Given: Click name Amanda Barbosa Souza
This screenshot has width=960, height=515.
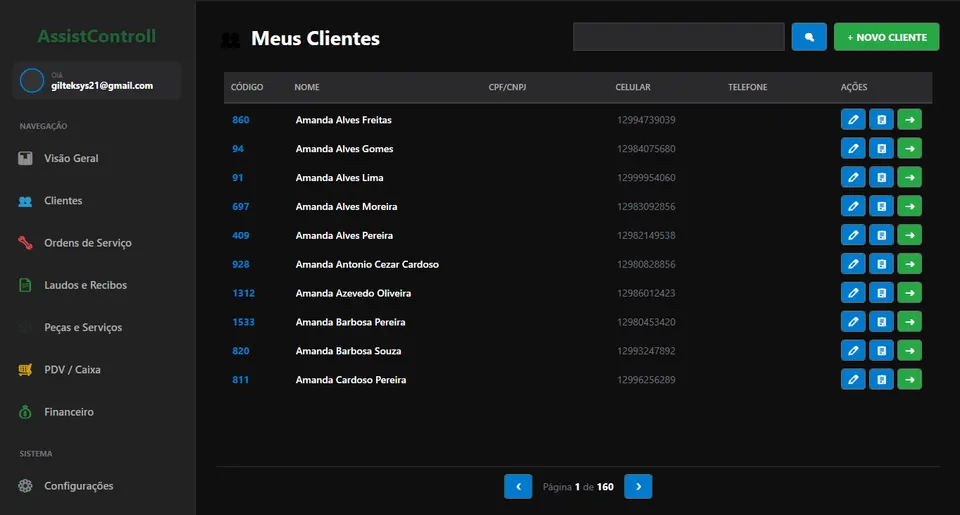Looking at the screenshot, I should pos(348,351).
